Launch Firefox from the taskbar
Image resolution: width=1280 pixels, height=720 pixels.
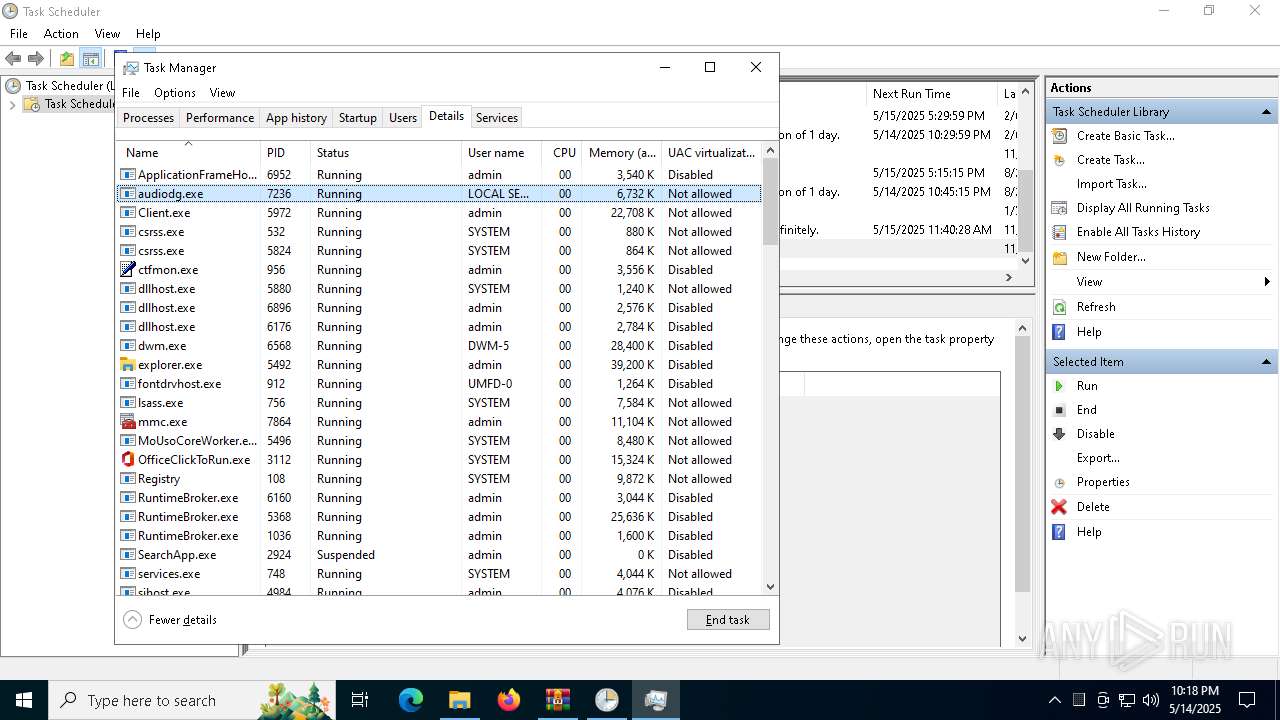tap(509, 700)
